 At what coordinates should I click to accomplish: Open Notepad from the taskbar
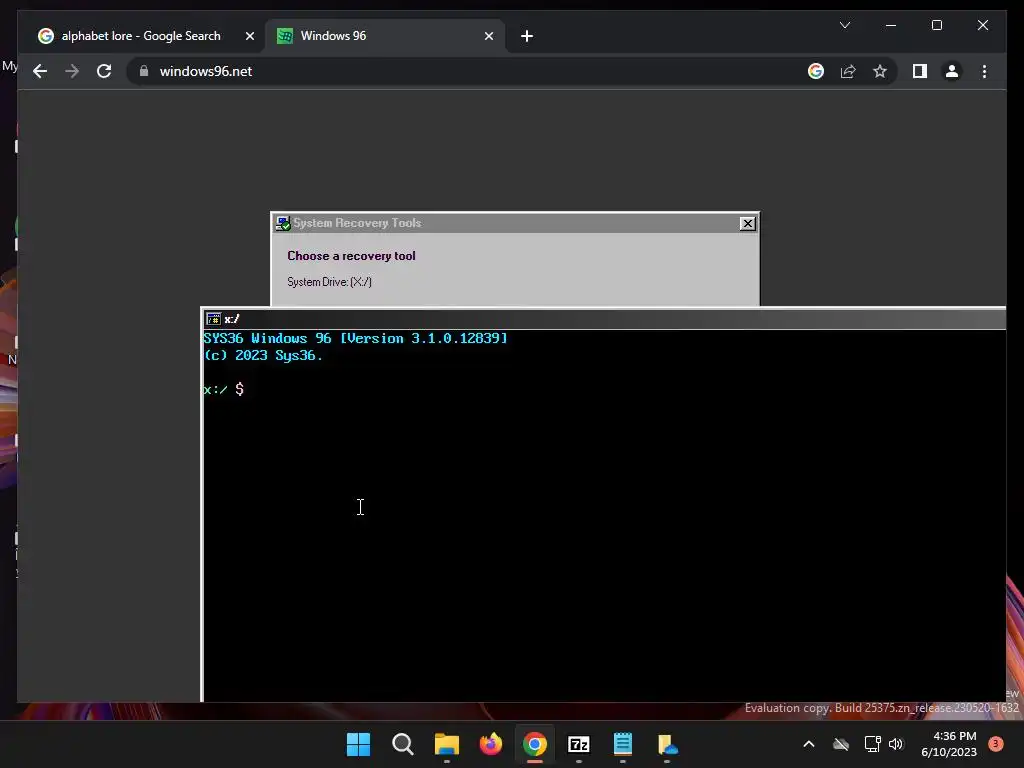pyautogui.click(x=623, y=744)
